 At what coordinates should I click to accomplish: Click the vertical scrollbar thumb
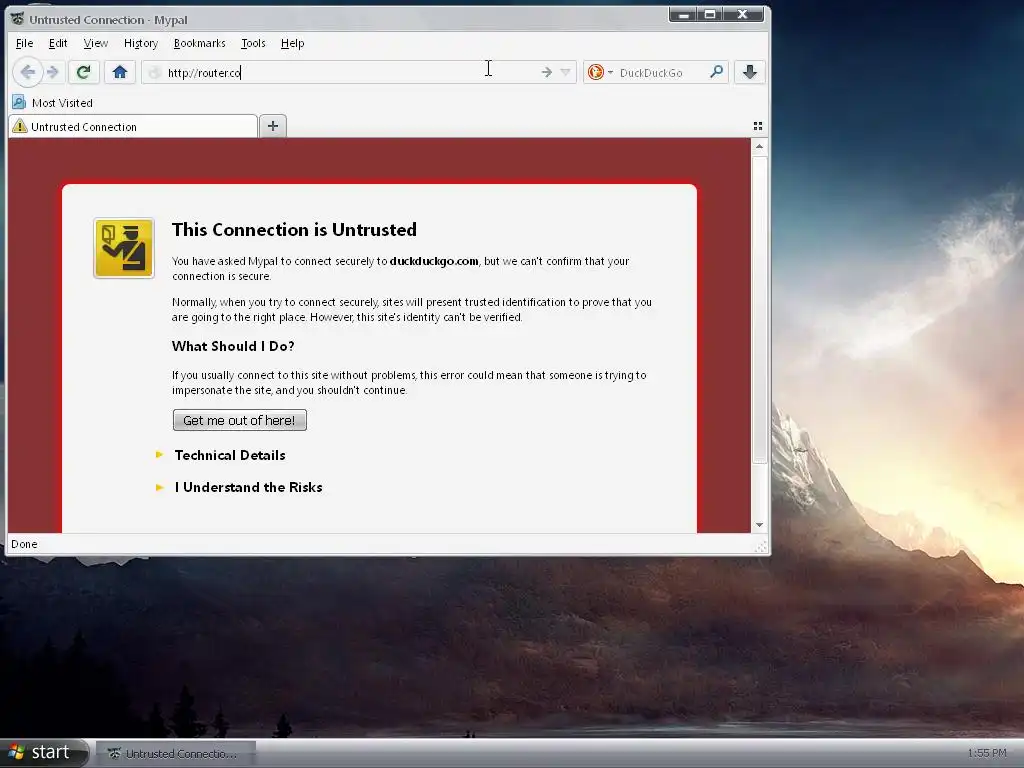759,308
